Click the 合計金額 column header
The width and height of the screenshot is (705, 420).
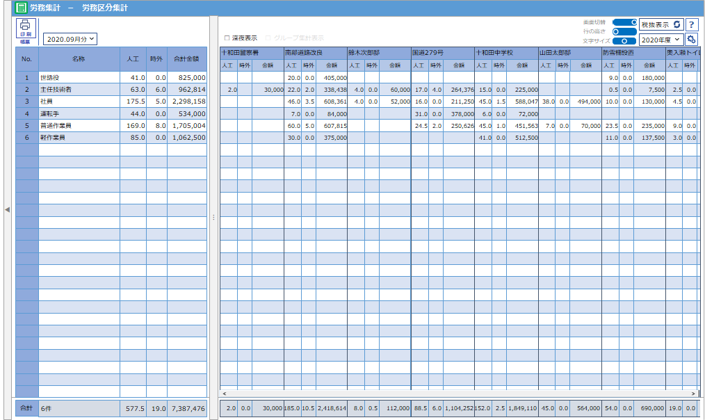pos(186,60)
